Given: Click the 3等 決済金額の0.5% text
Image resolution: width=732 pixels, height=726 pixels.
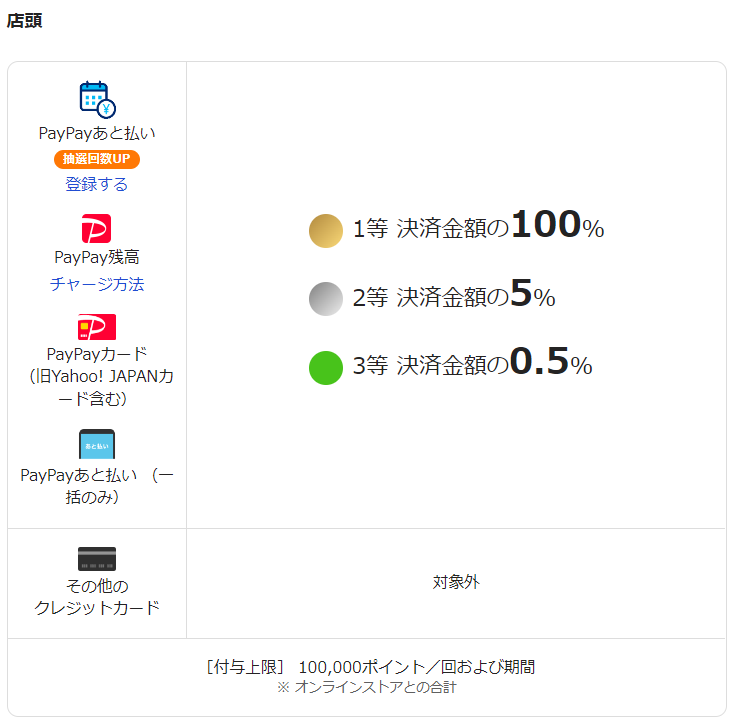Looking at the screenshot, I should tap(472, 363).
